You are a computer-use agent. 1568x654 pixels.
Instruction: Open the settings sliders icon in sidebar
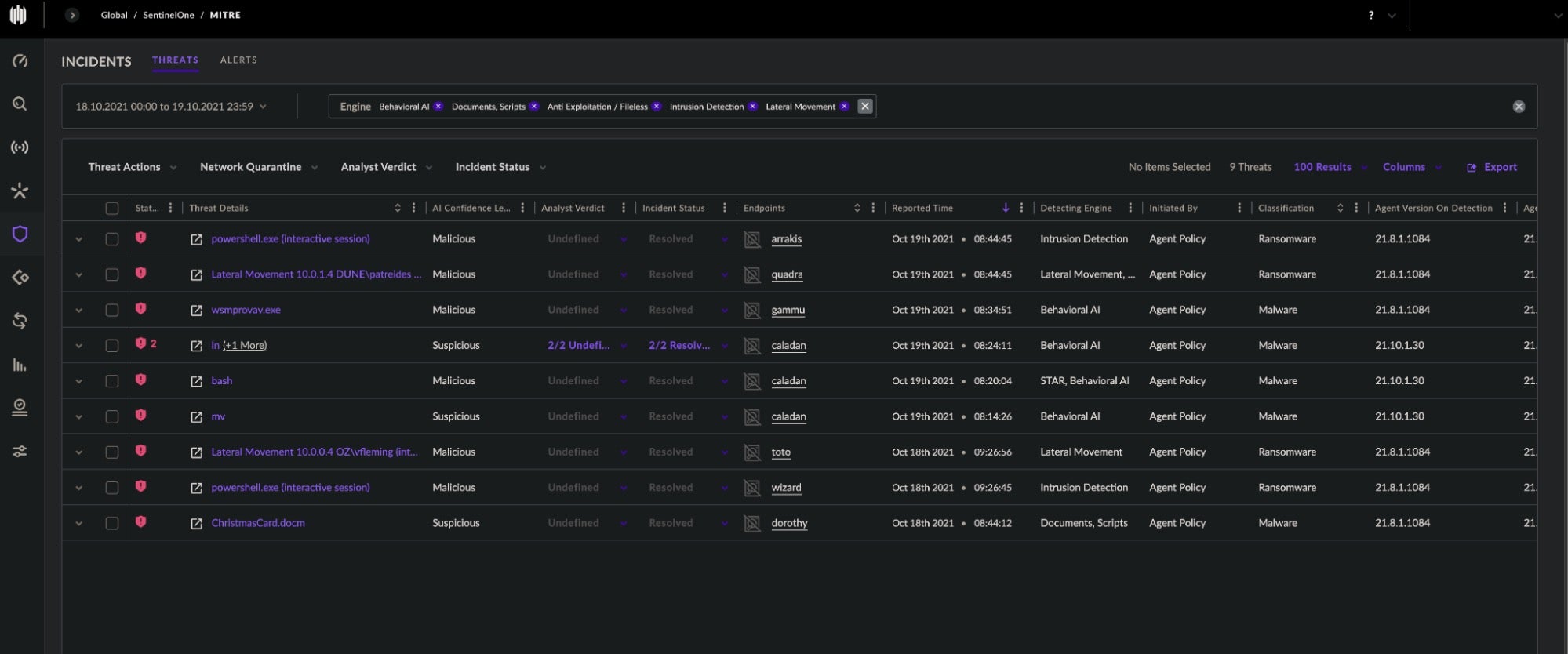[20, 452]
